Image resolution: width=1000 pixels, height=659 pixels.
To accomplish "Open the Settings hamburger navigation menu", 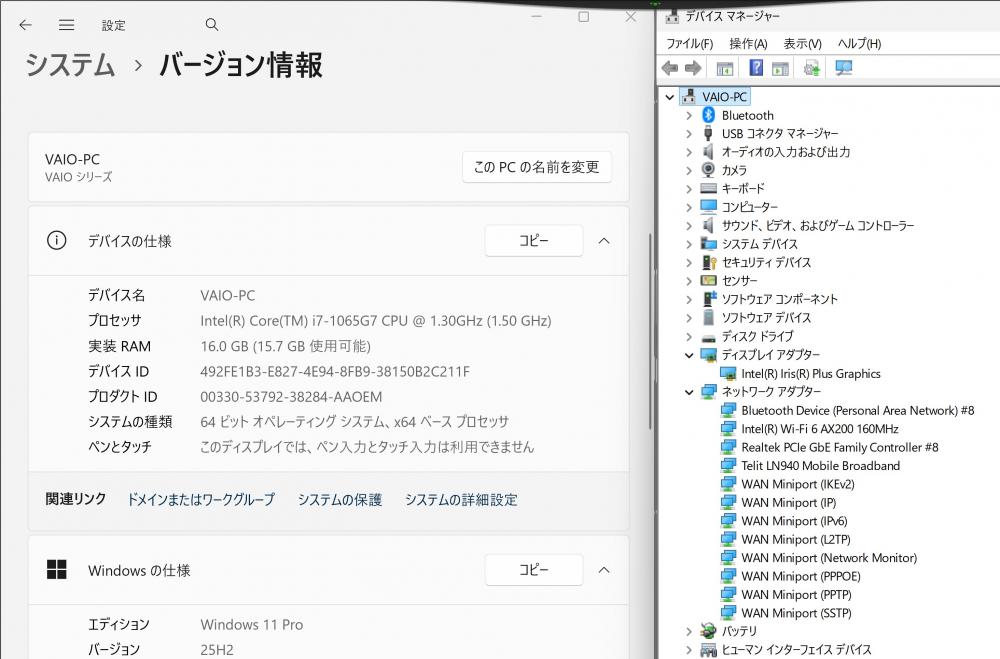I will [x=66, y=24].
